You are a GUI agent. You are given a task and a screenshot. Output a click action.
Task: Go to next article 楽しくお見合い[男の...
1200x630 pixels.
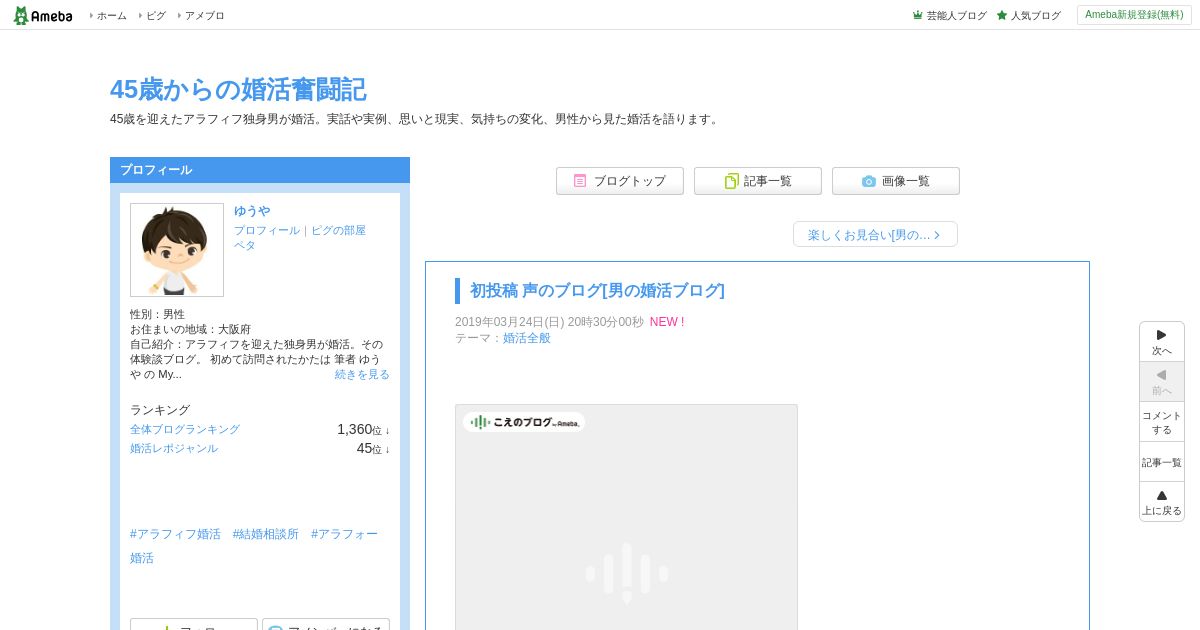(875, 234)
